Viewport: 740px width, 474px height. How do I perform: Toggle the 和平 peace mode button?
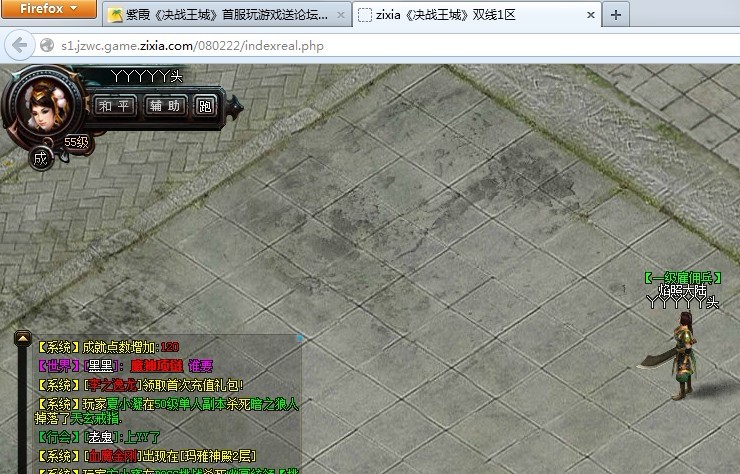(x=115, y=105)
